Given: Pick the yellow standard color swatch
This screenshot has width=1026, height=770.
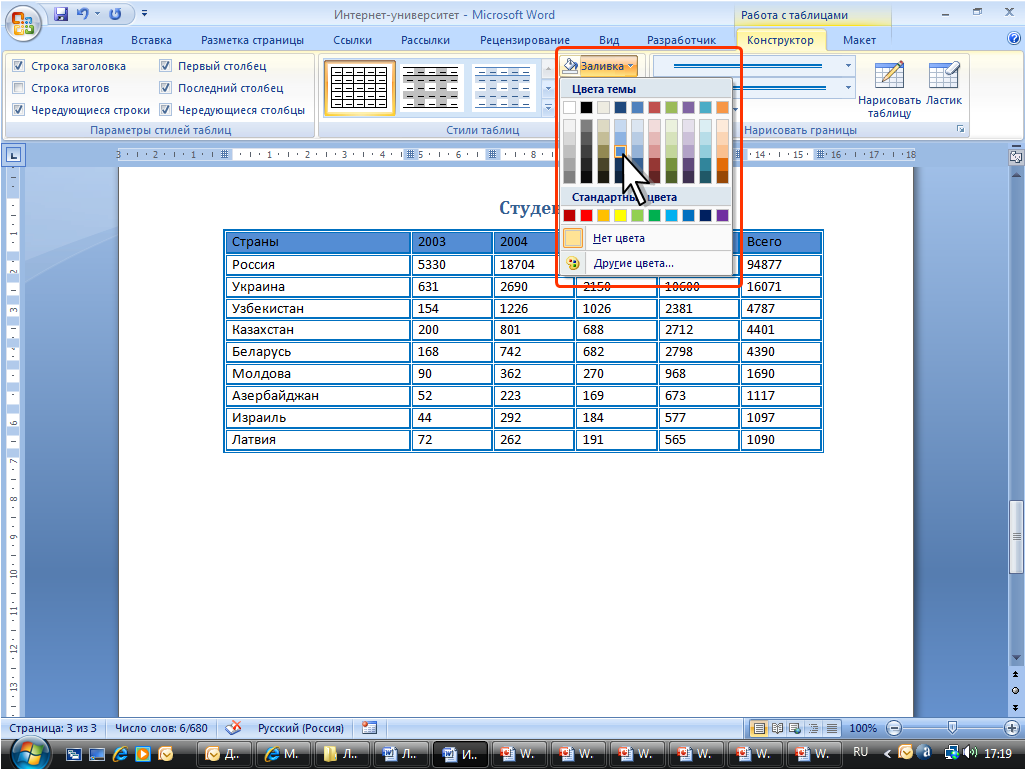Looking at the screenshot, I should pyautogui.click(x=620, y=215).
